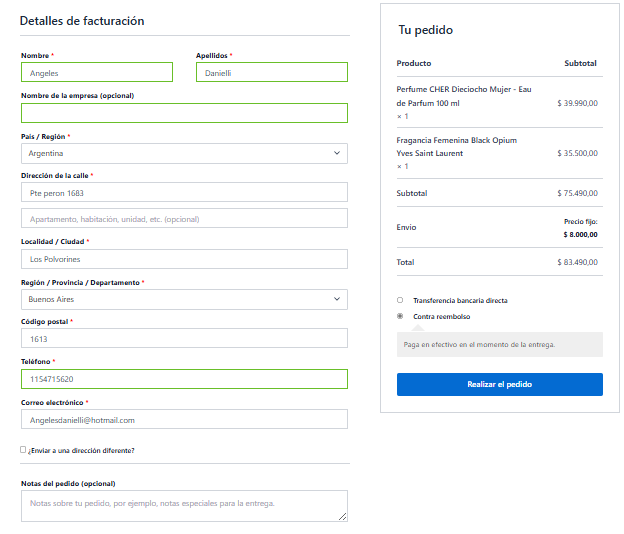The width and height of the screenshot is (624, 534).
Task: Select the Localidad / Ciudad field
Action: point(184,259)
